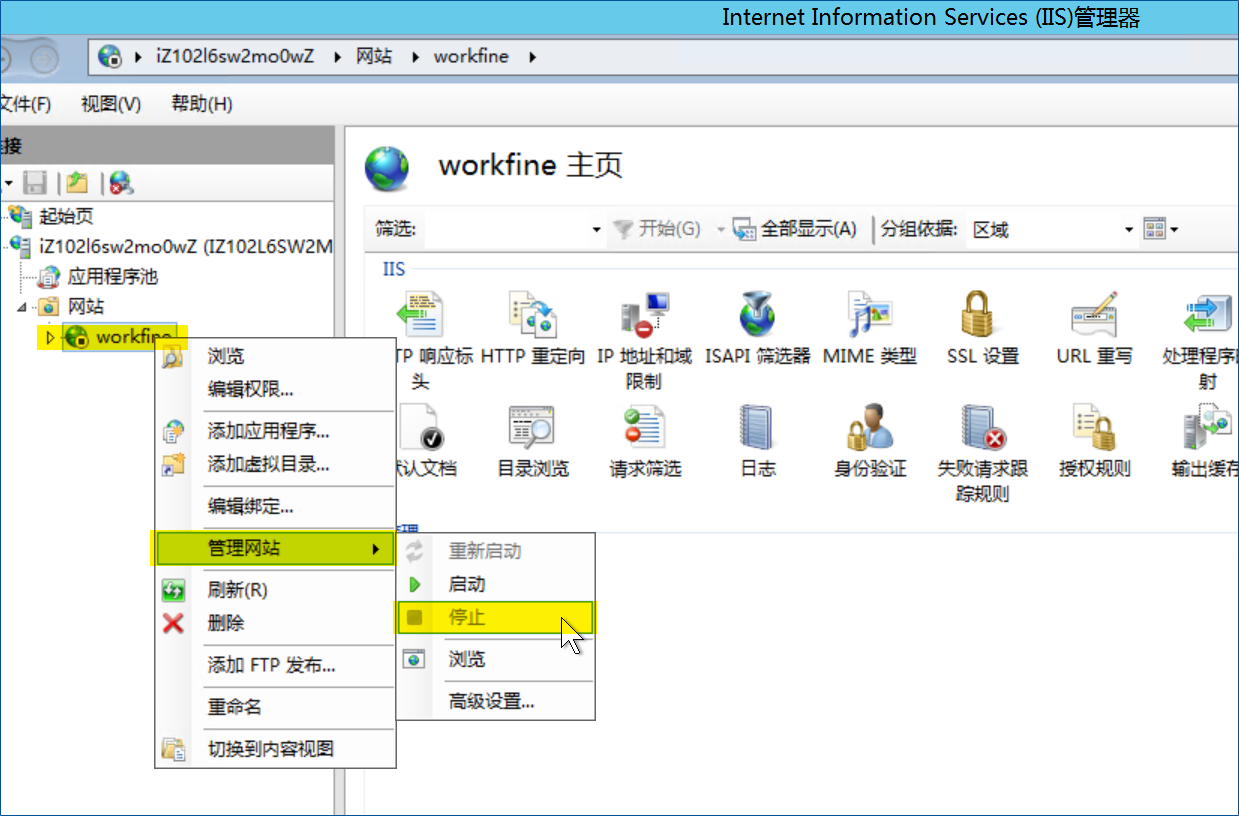Choose 添加虚拟目录... (Add Virtual Directory)
1239x816 pixels.
275,464
